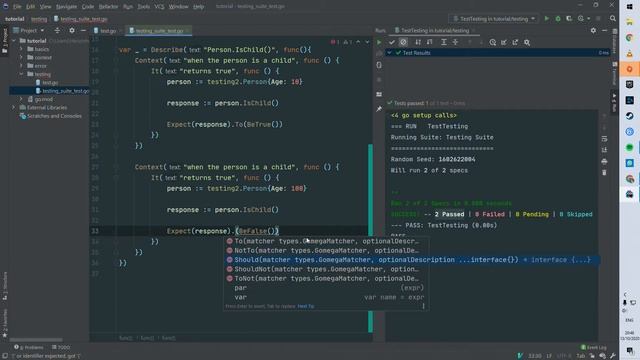
Task: Choose Should(matcher...) completion suggestion
Action: click(x=412, y=260)
